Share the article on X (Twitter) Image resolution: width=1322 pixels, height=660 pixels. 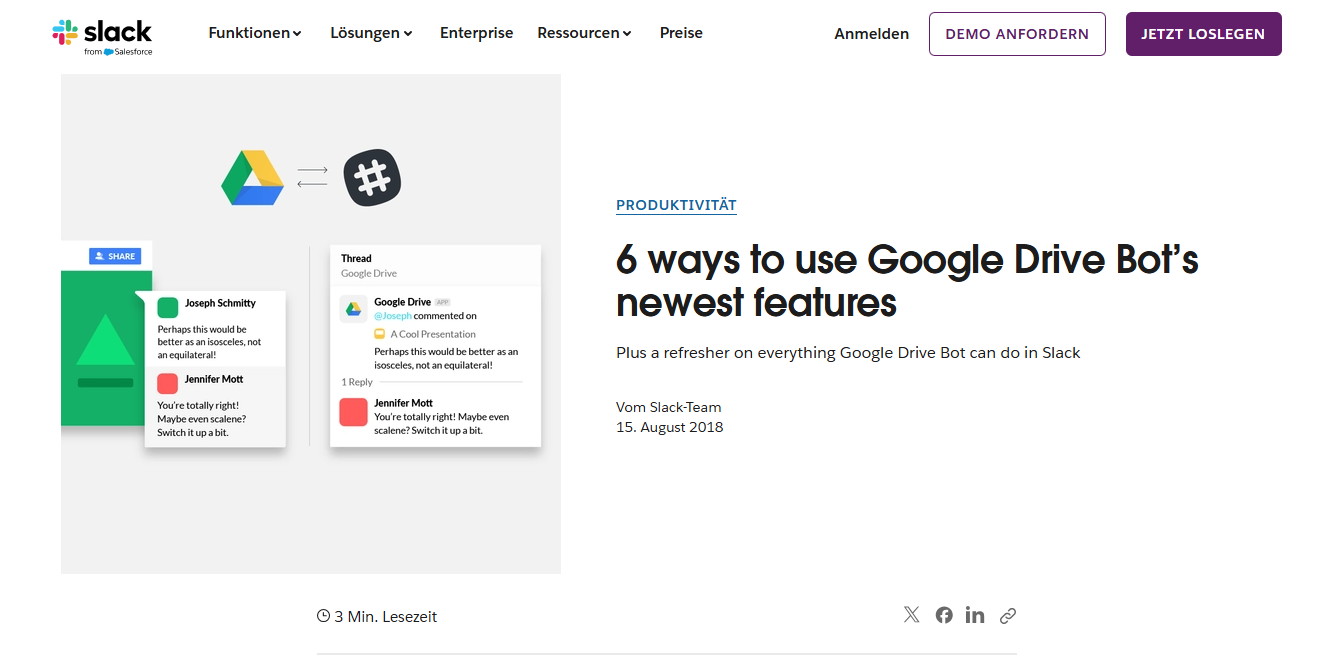pos(911,615)
